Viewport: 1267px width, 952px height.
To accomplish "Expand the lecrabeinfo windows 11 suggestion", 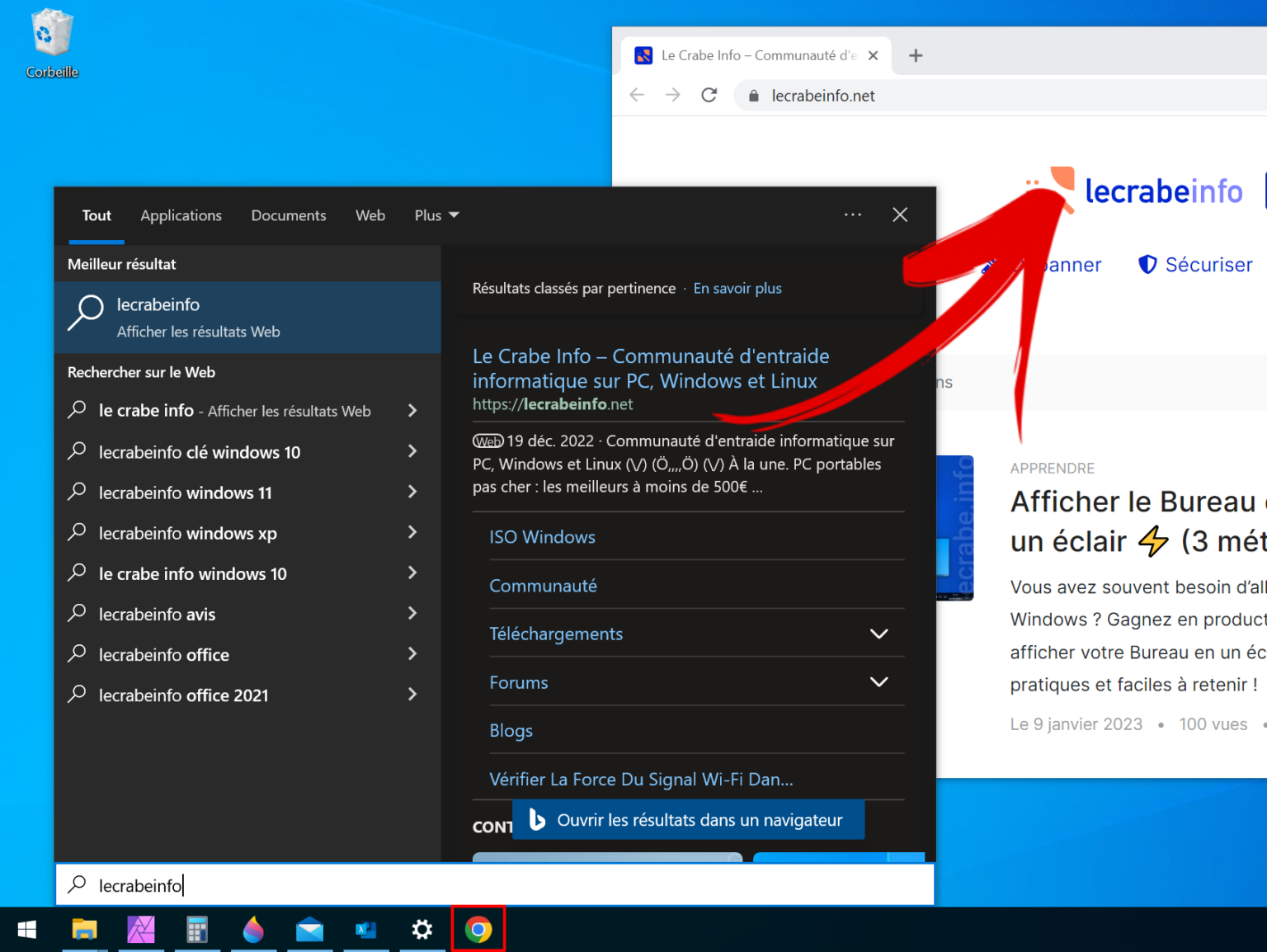I will click(x=412, y=492).
